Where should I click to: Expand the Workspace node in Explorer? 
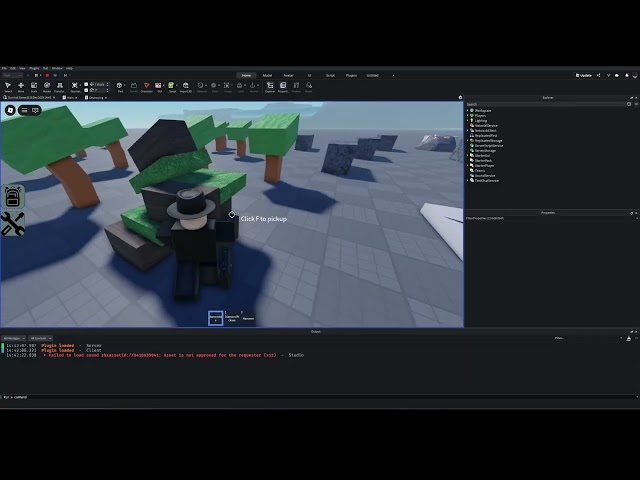pos(468,110)
